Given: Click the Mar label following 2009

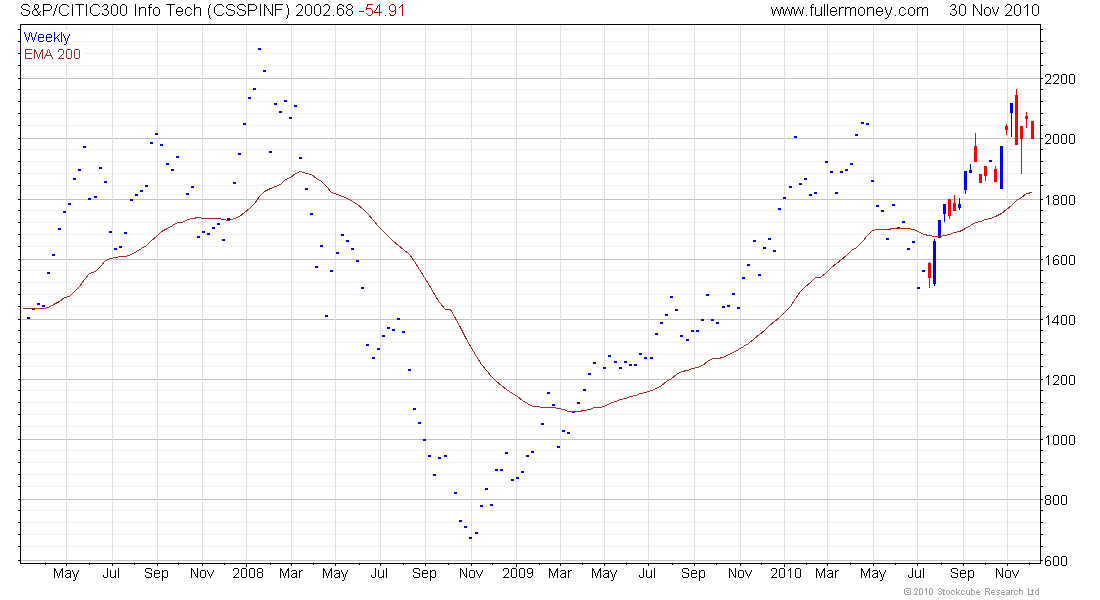Looking at the screenshot, I should pyautogui.click(x=560, y=573).
